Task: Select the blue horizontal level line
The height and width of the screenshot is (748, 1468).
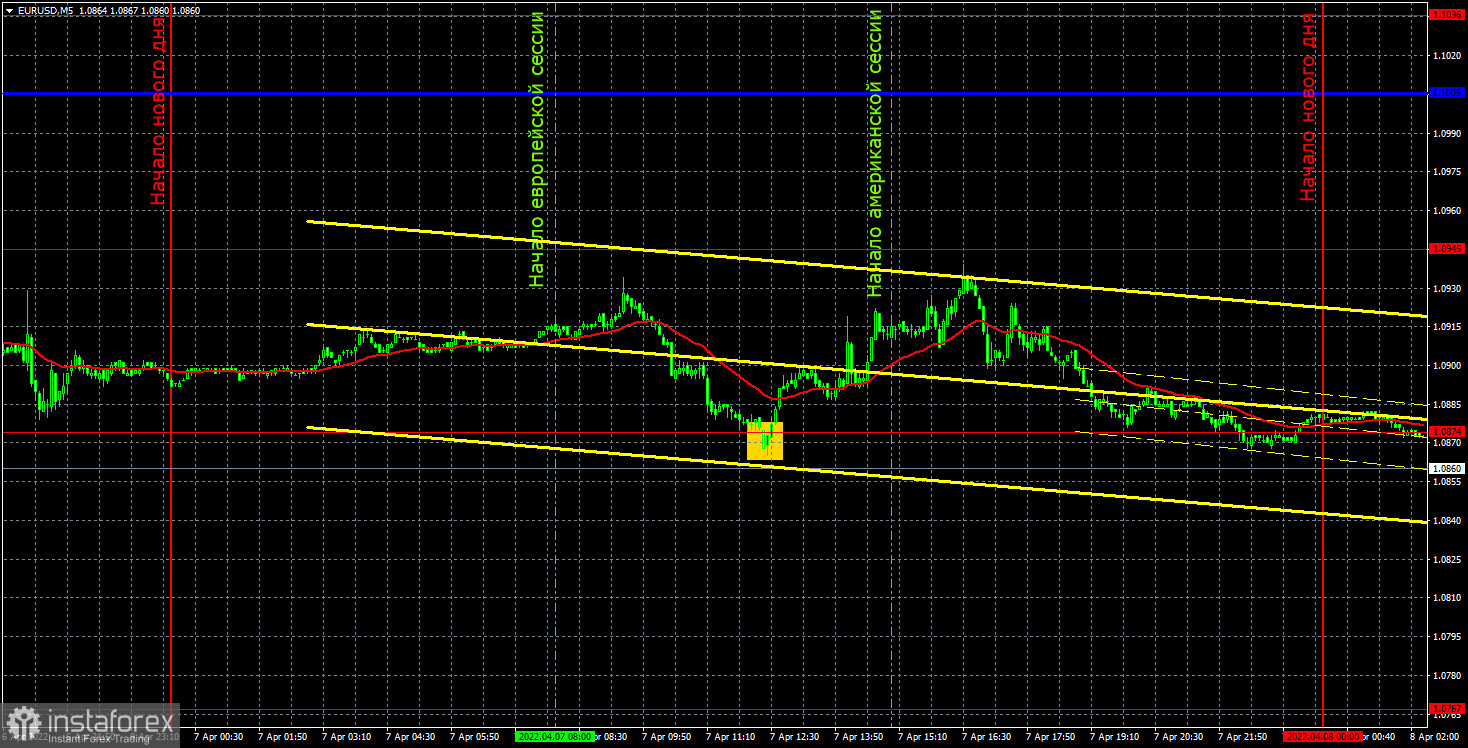Action: tap(714, 93)
